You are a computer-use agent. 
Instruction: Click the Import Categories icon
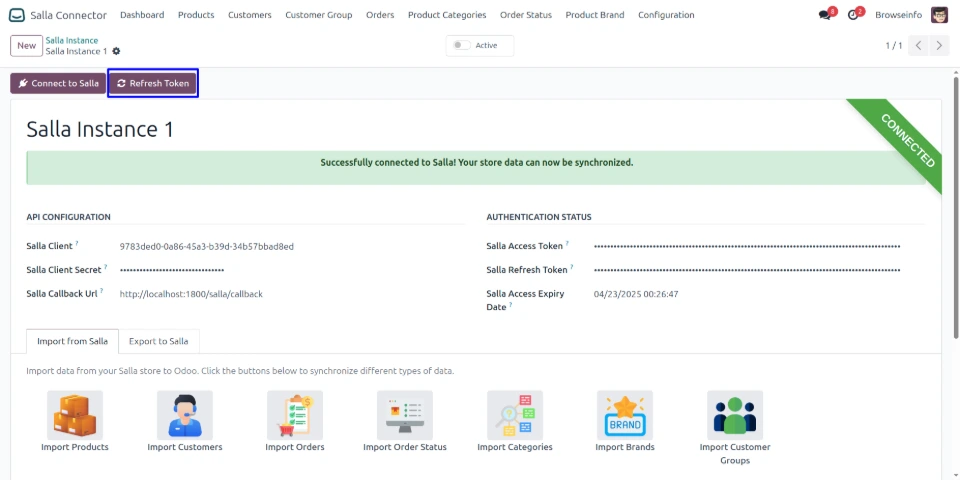515,415
